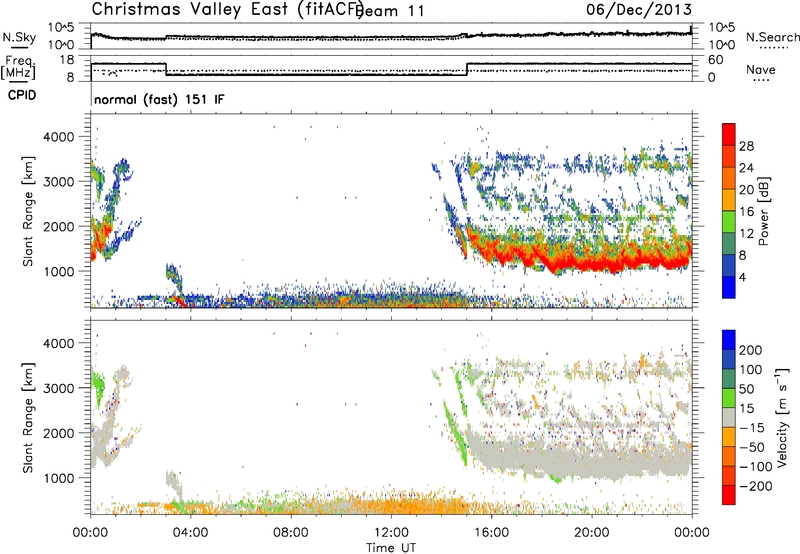Viewport: 800px width, 554px height.
Task: Click the green velocity streak near 14:30 UT
Action: [x=455, y=431]
